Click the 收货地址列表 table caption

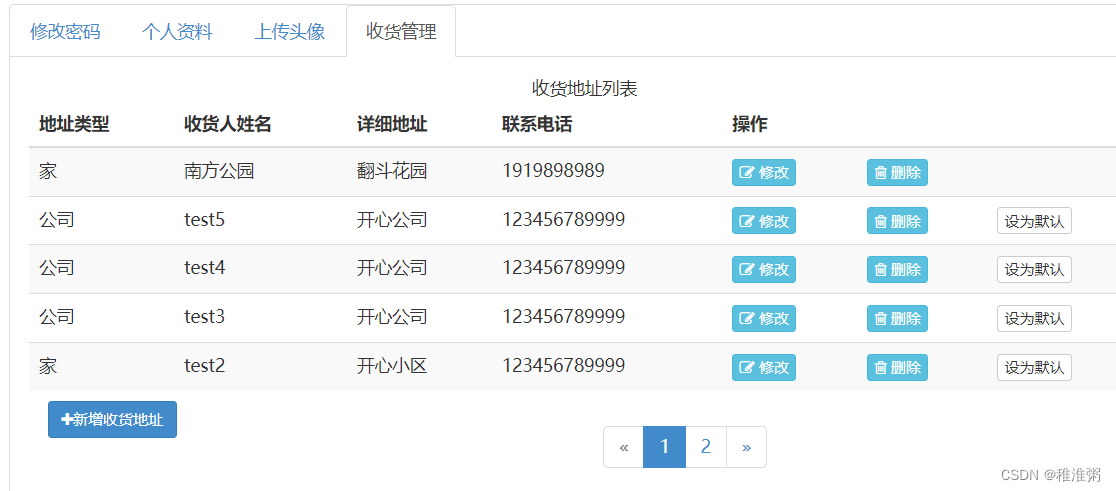tap(584, 89)
